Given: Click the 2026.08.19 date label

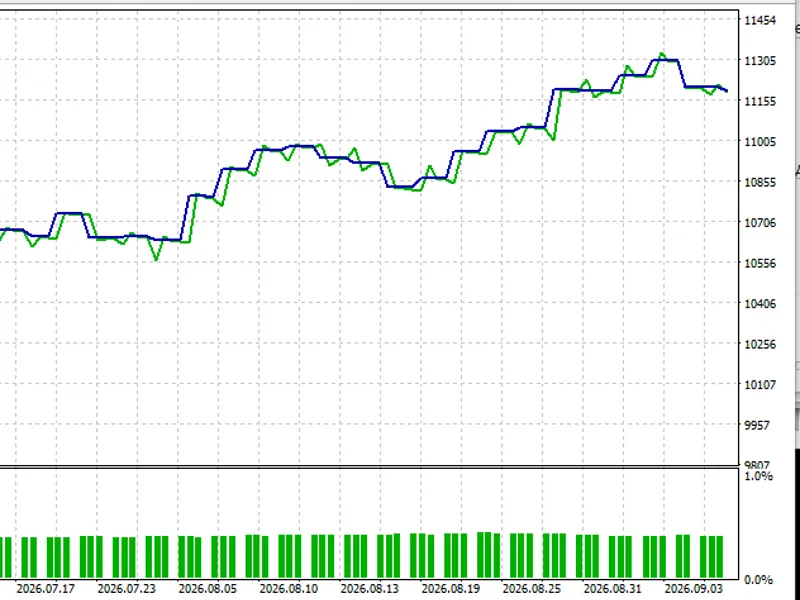Looking at the screenshot, I should (451, 589).
